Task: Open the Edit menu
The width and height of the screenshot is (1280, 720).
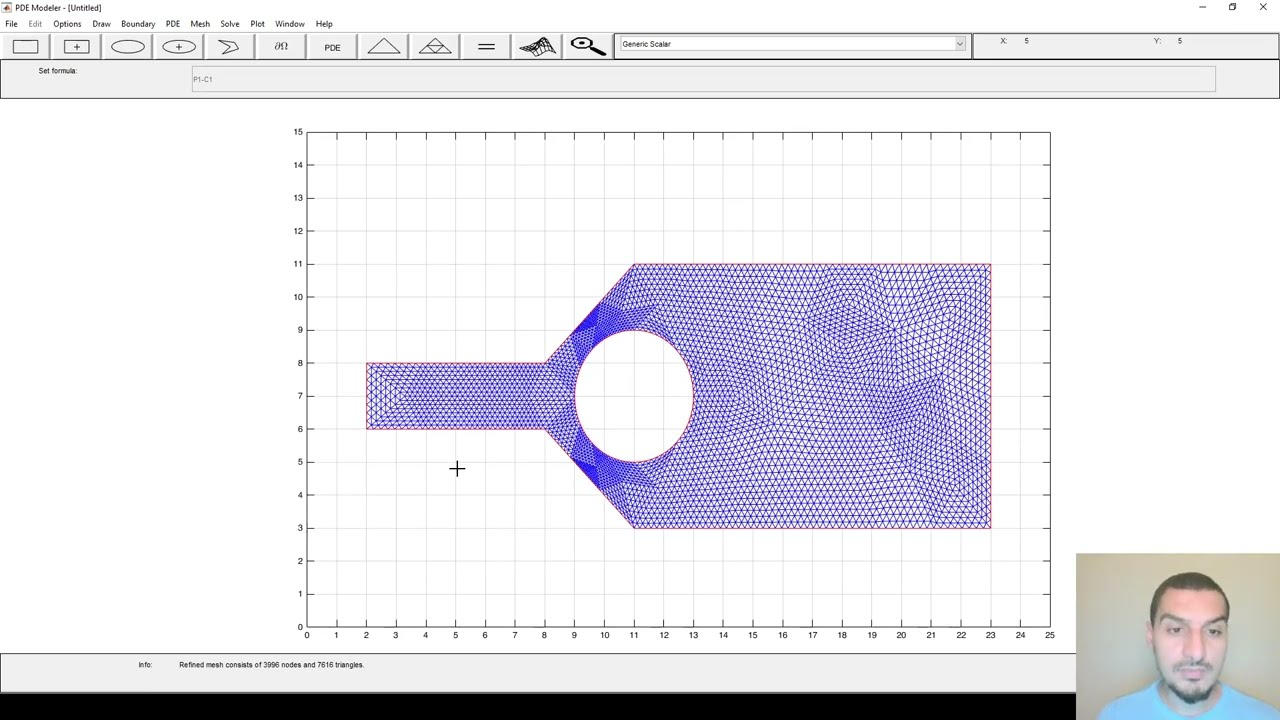Action: (35, 24)
